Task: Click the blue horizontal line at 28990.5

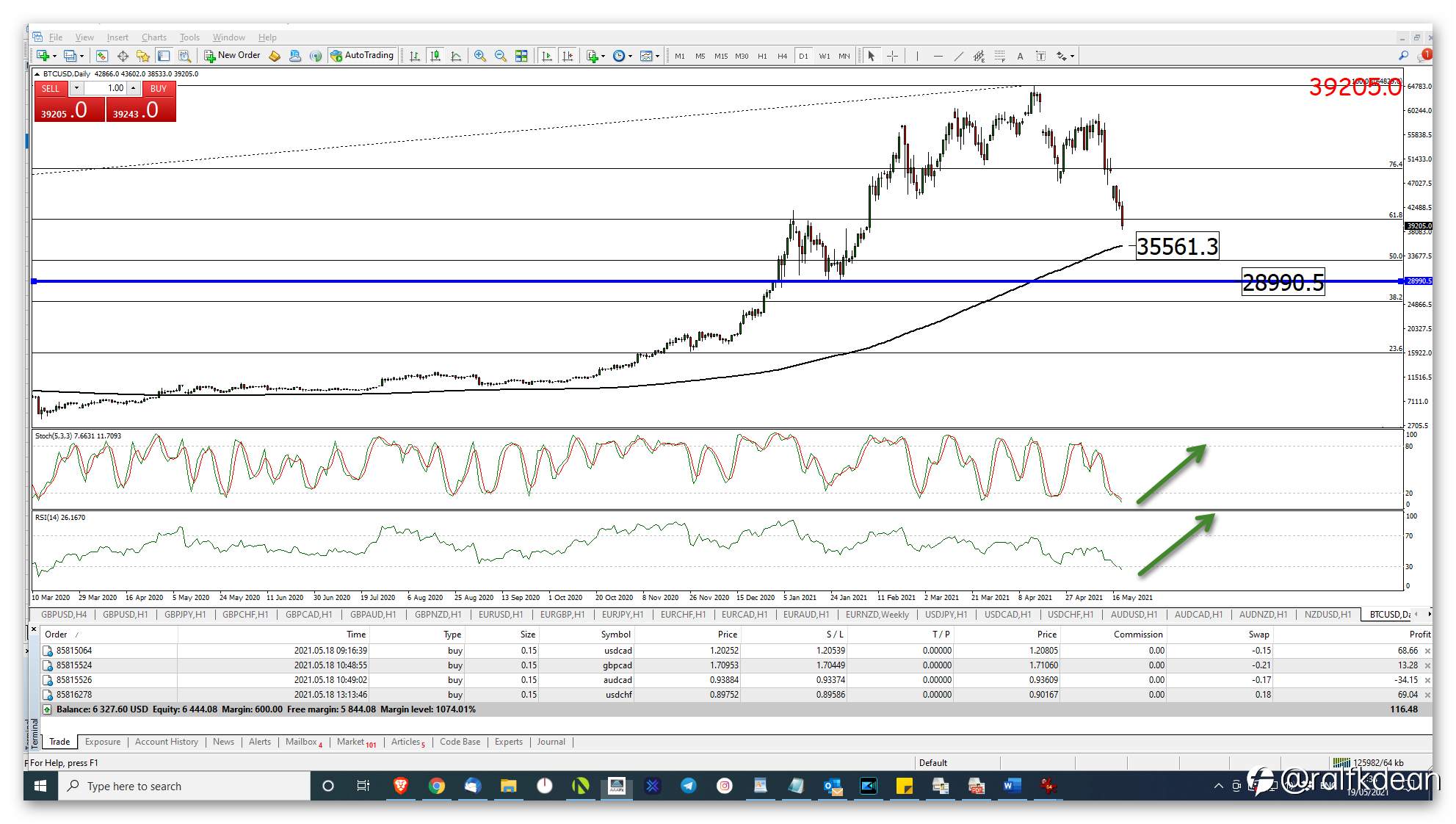Action: 587,281
